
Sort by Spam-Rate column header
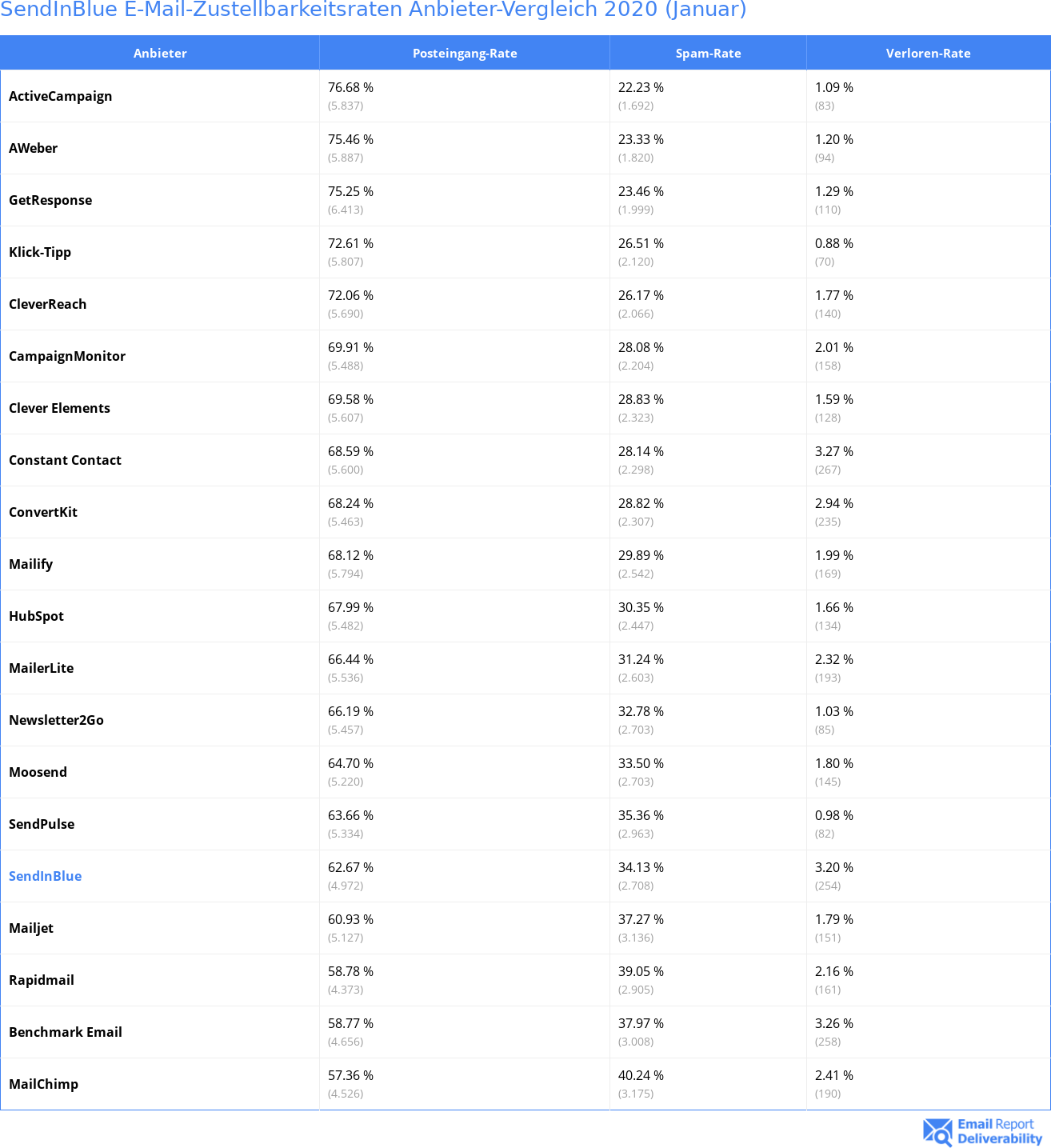pos(708,54)
